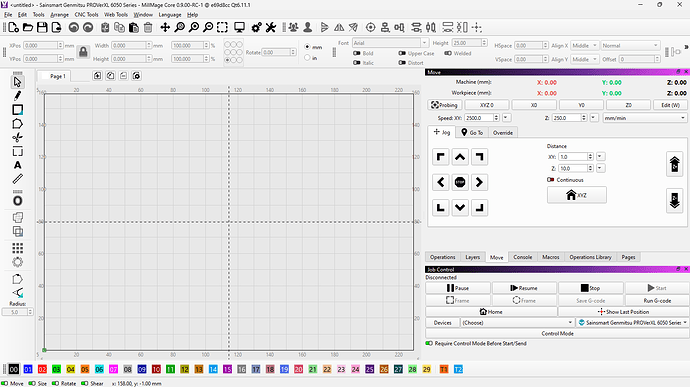Open the Font Arial dropdown
The width and height of the screenshot is (690, 387).
390,43
